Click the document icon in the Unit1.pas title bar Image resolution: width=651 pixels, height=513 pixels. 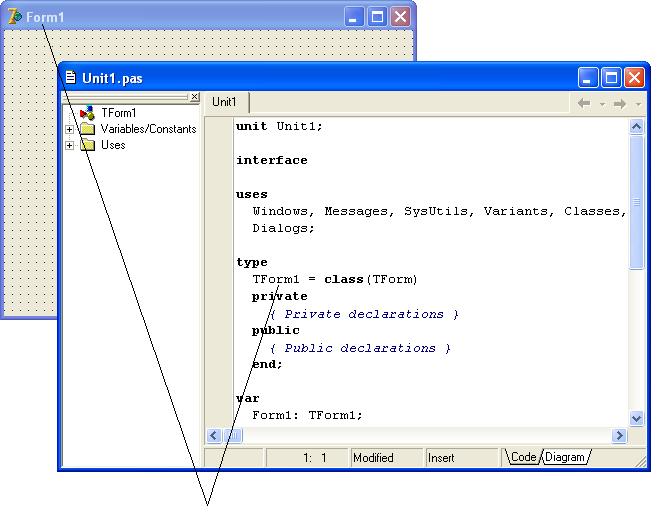tap(71, 77)
